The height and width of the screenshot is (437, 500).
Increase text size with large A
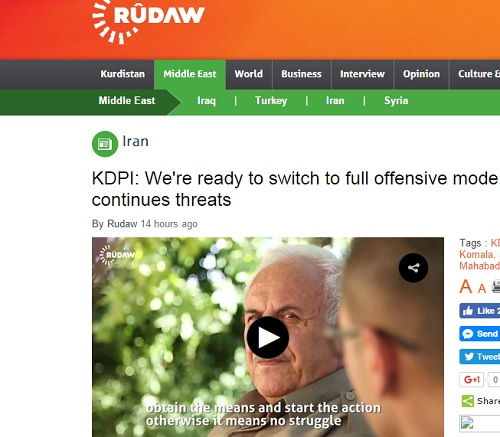tap(466, 286)
